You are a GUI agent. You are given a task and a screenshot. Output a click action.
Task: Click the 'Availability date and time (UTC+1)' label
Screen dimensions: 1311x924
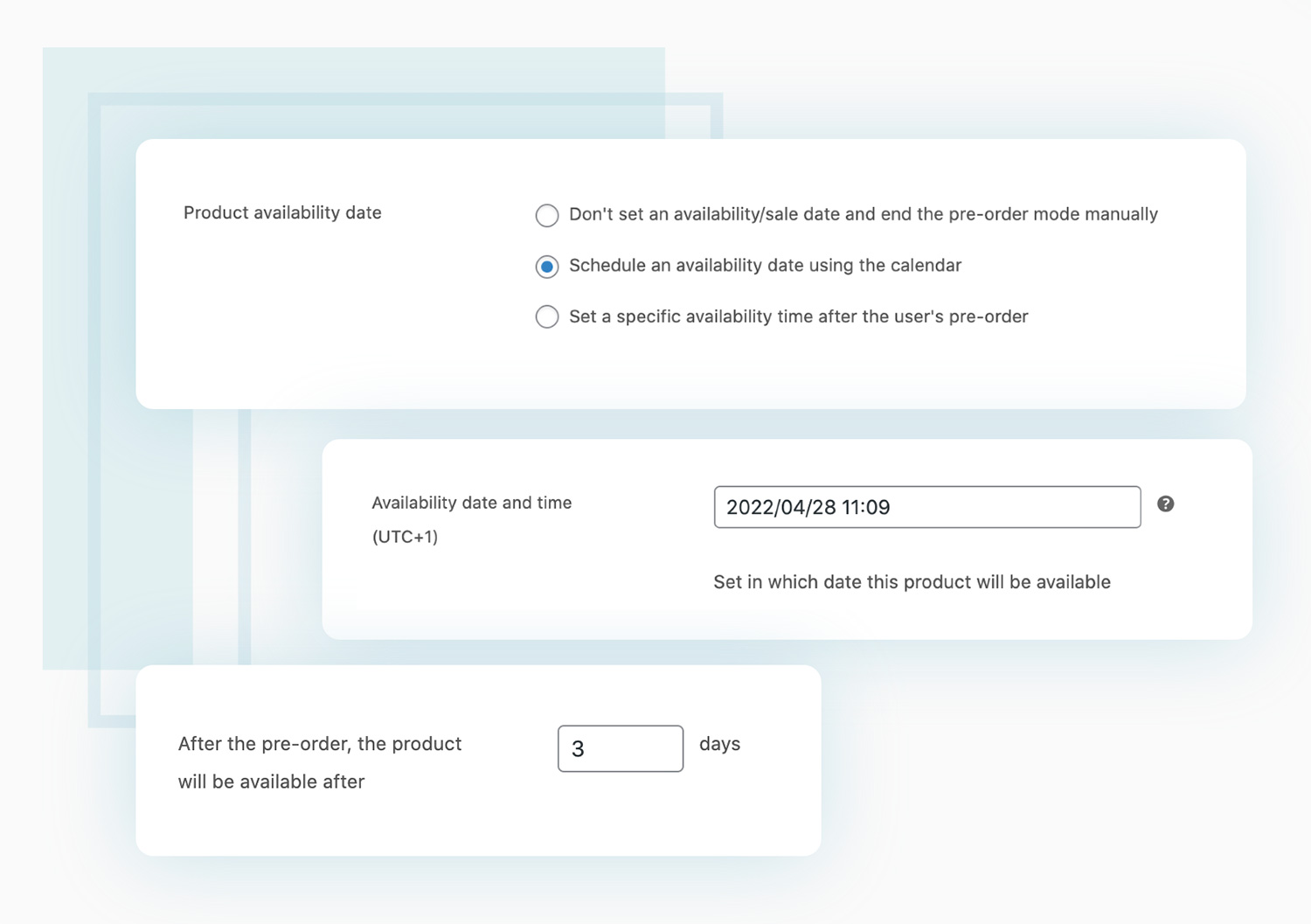[x=471, y=519]
